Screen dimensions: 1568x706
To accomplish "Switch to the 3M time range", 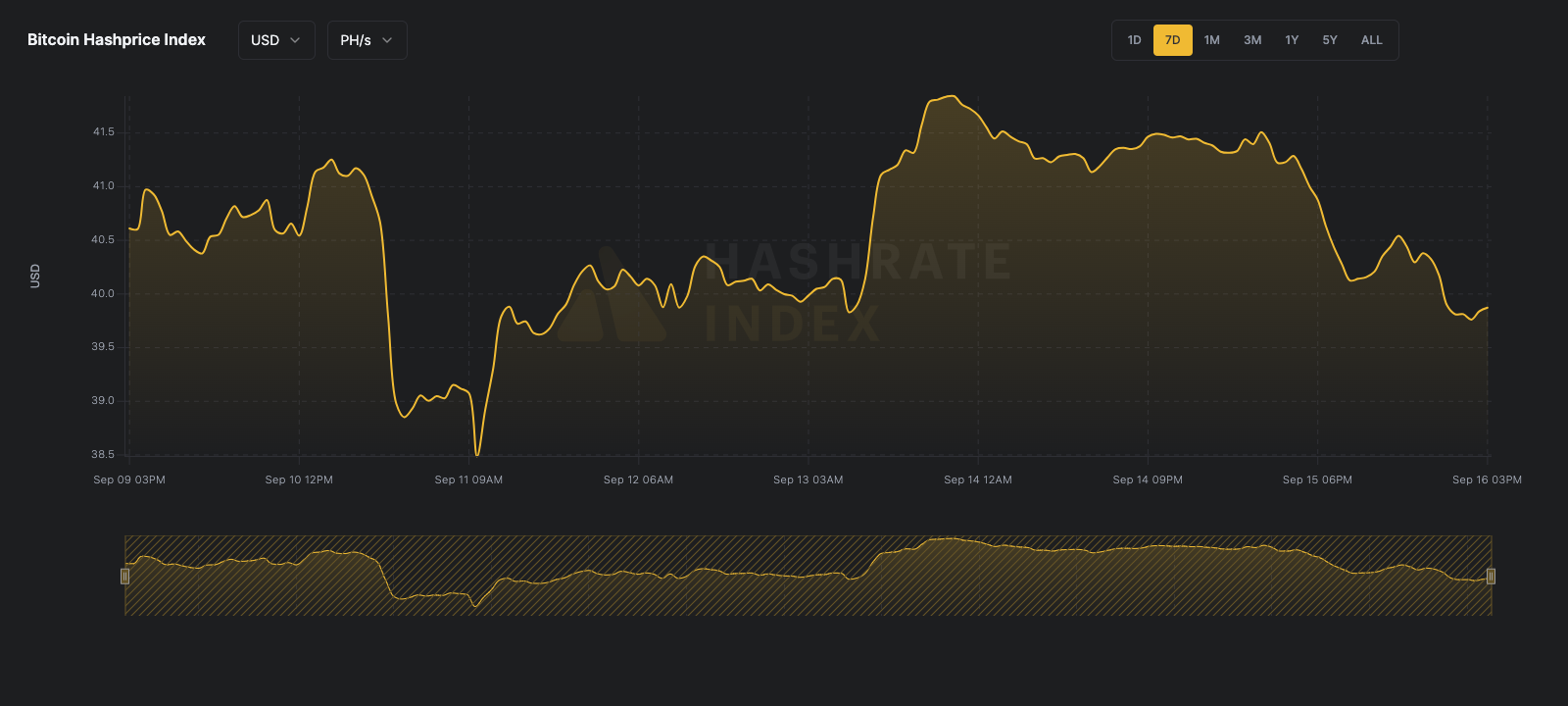I will coord(1252,40).
